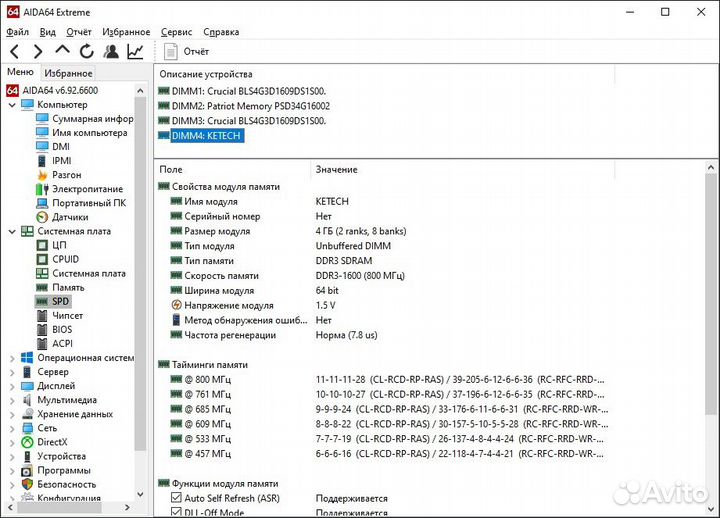Open the Портативный ПК item
The image size is (720, 518).
tap(81, 203)
